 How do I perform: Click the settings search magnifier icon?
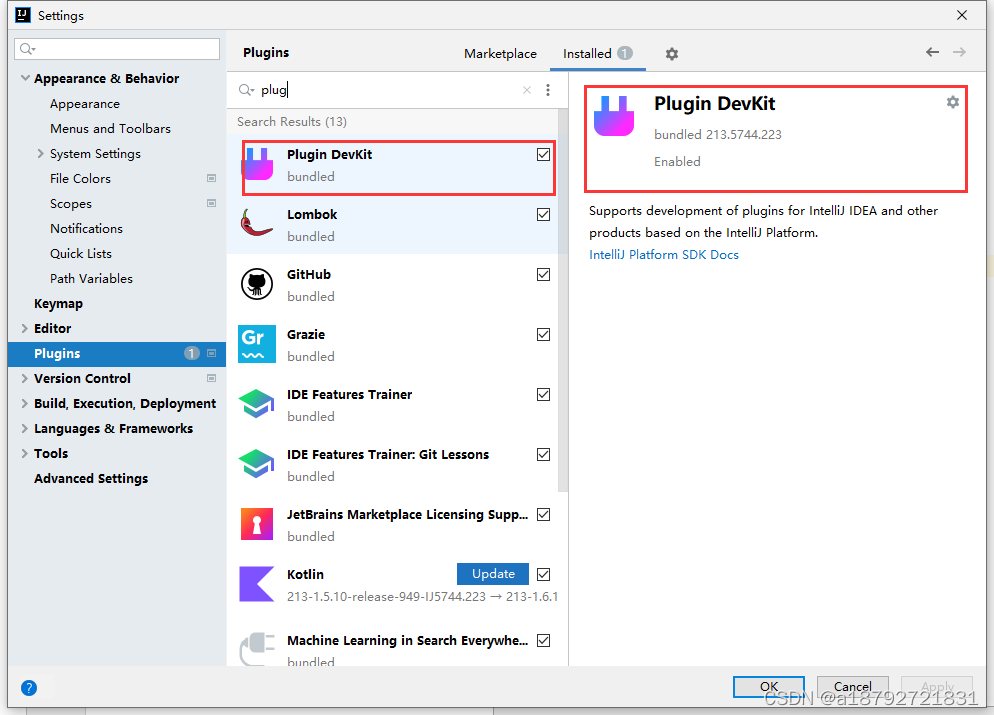(x=27, y=49)
